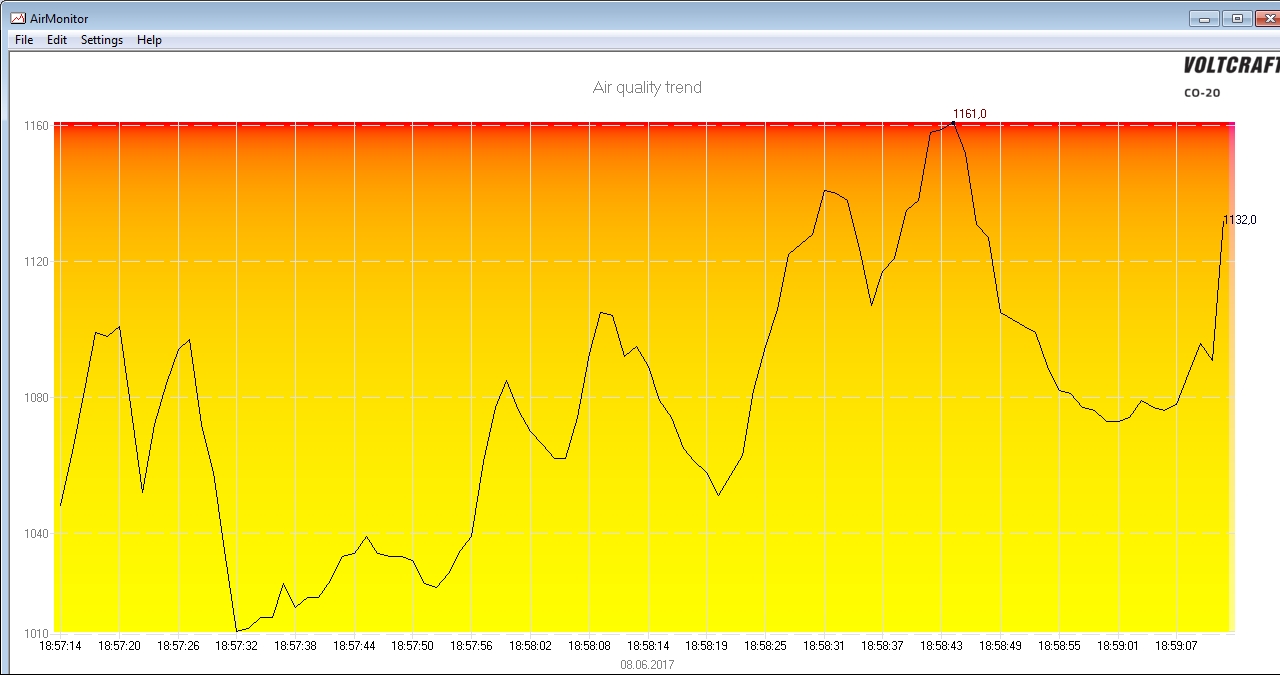Click the 1080 y-axis value label
Image resolution: width=1280 pixels, height=675 pixels.
click(37, 398)
